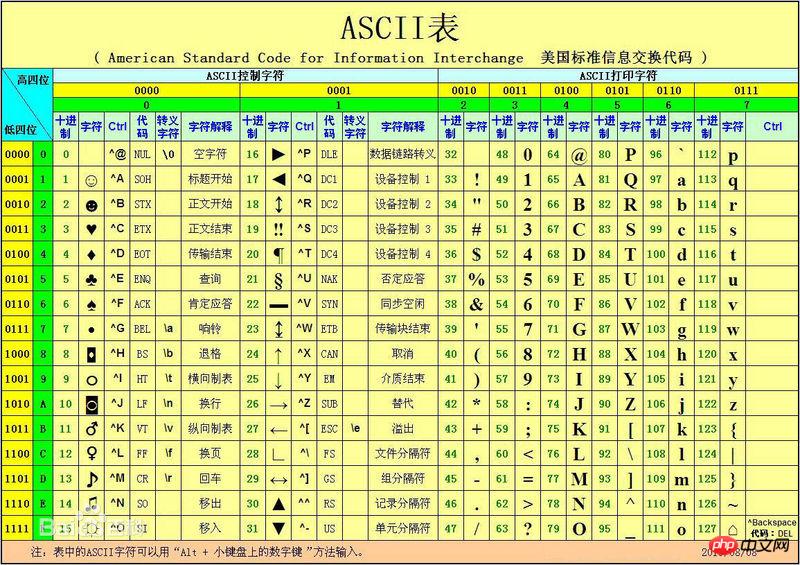
Task: Click the 'FF' code cell
Action: 142,454
